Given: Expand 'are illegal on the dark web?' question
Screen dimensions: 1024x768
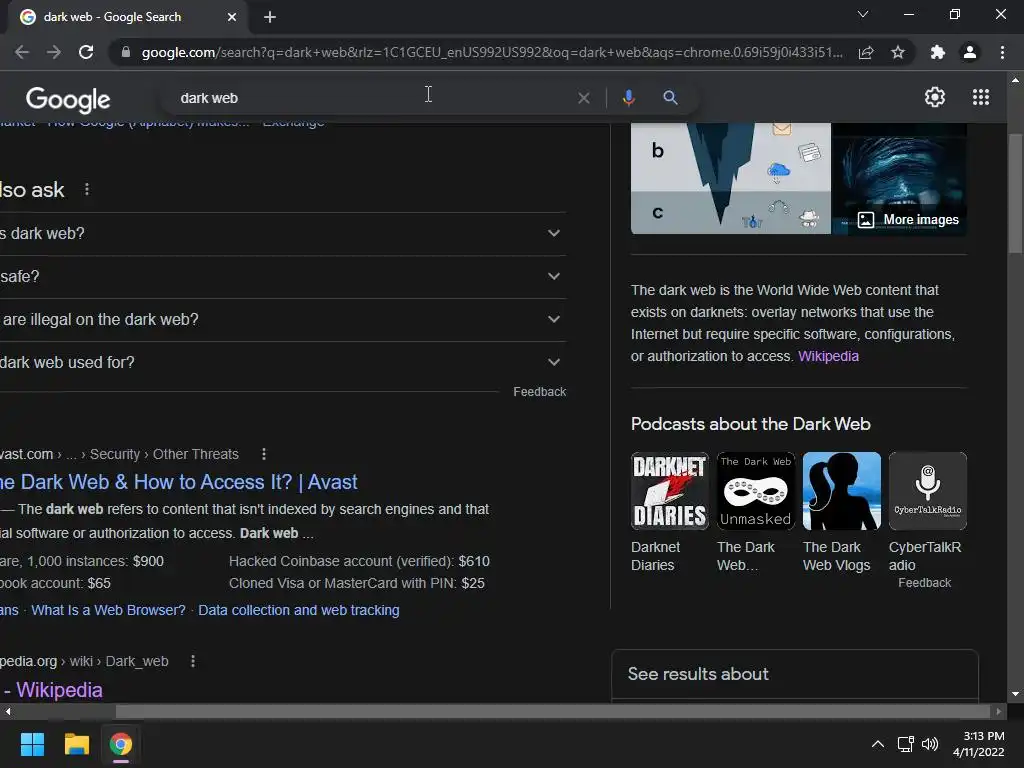Looking at the screenshot, I should 282,320.
